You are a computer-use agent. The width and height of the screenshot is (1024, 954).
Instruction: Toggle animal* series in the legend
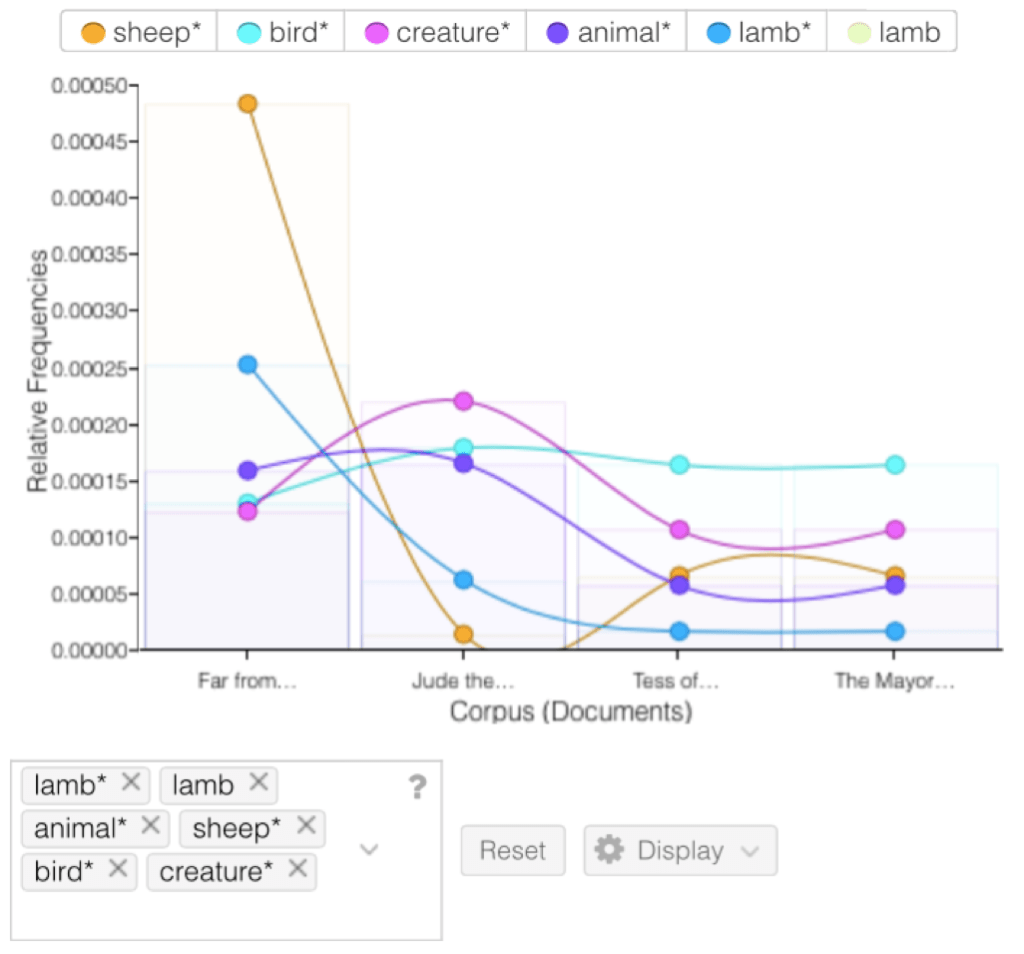point(607,33)
